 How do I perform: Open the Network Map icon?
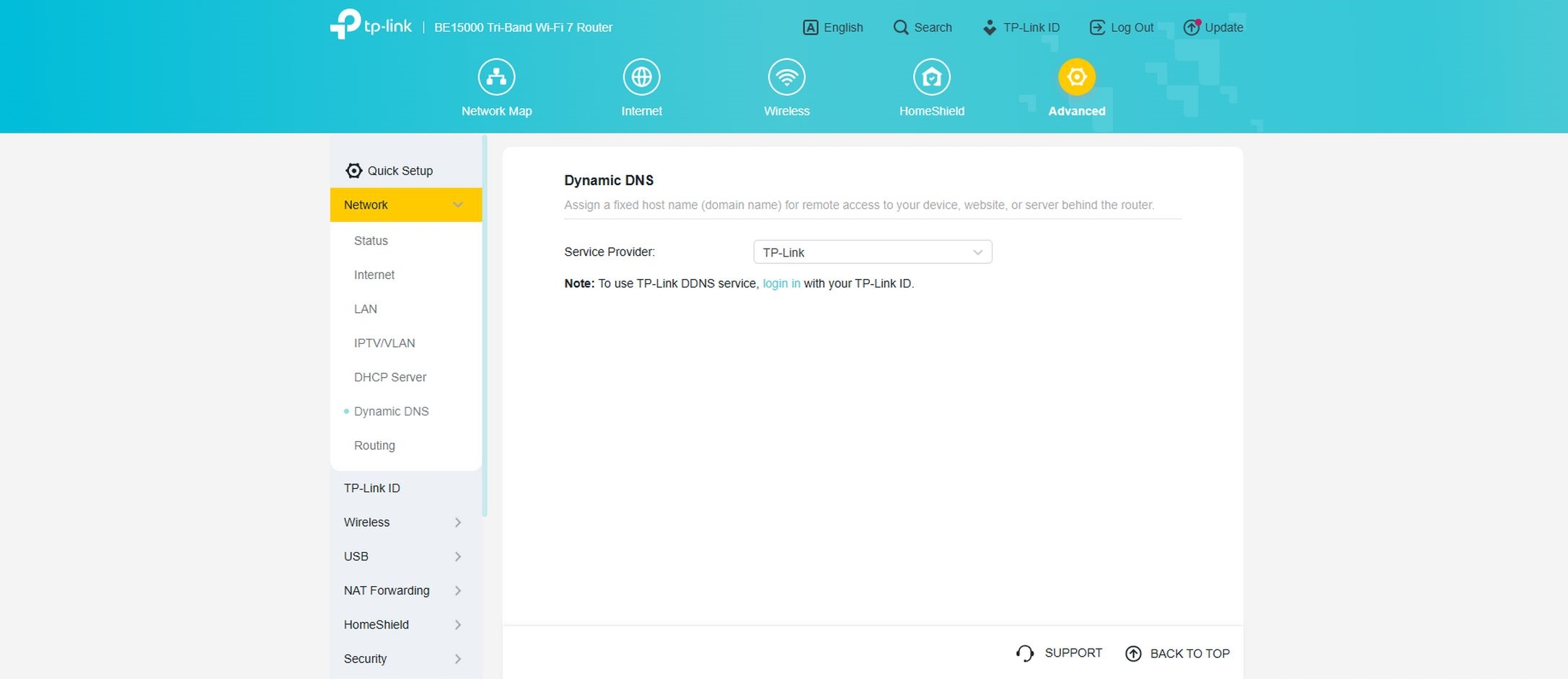click(496, 77)
